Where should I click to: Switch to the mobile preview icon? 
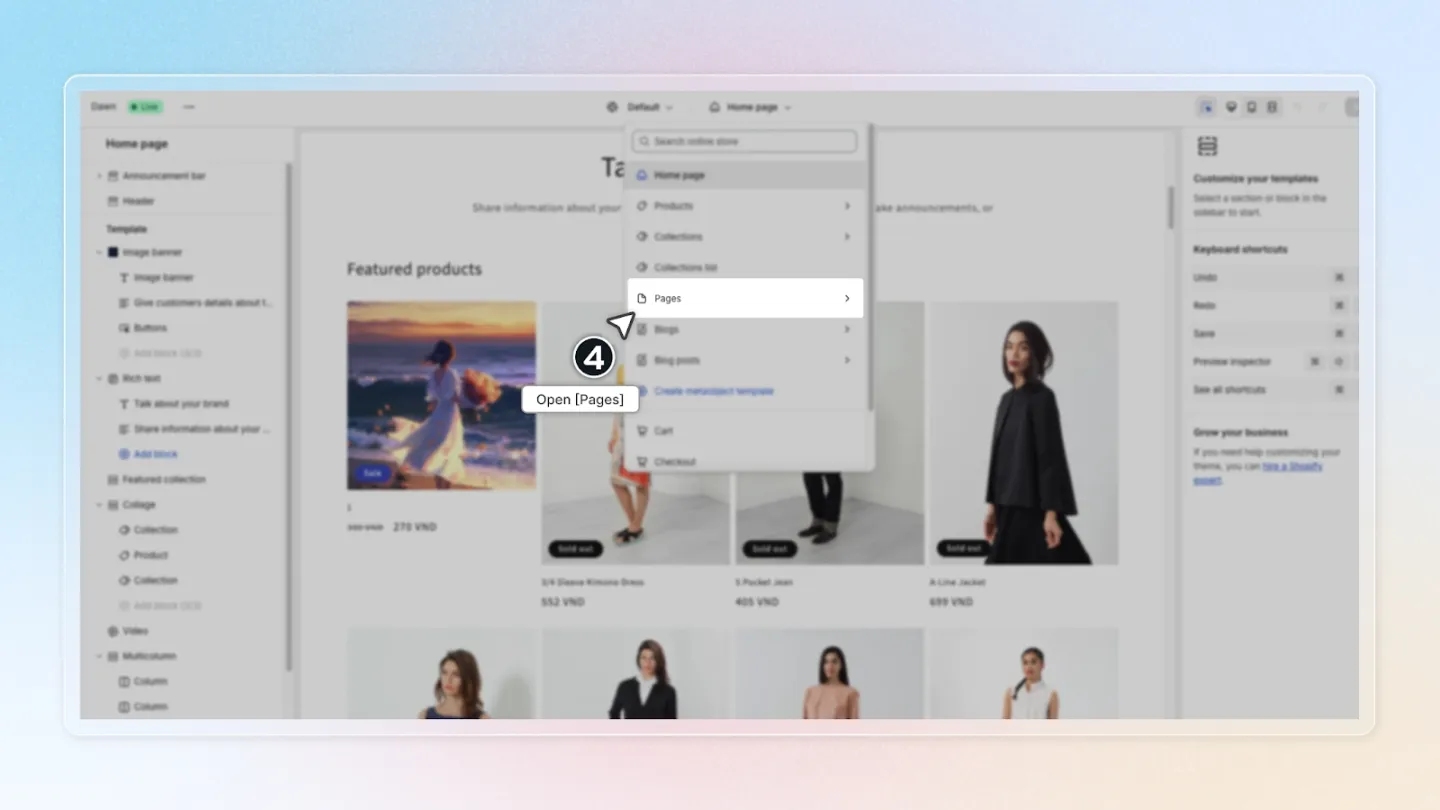click(x=1251, y=107)
